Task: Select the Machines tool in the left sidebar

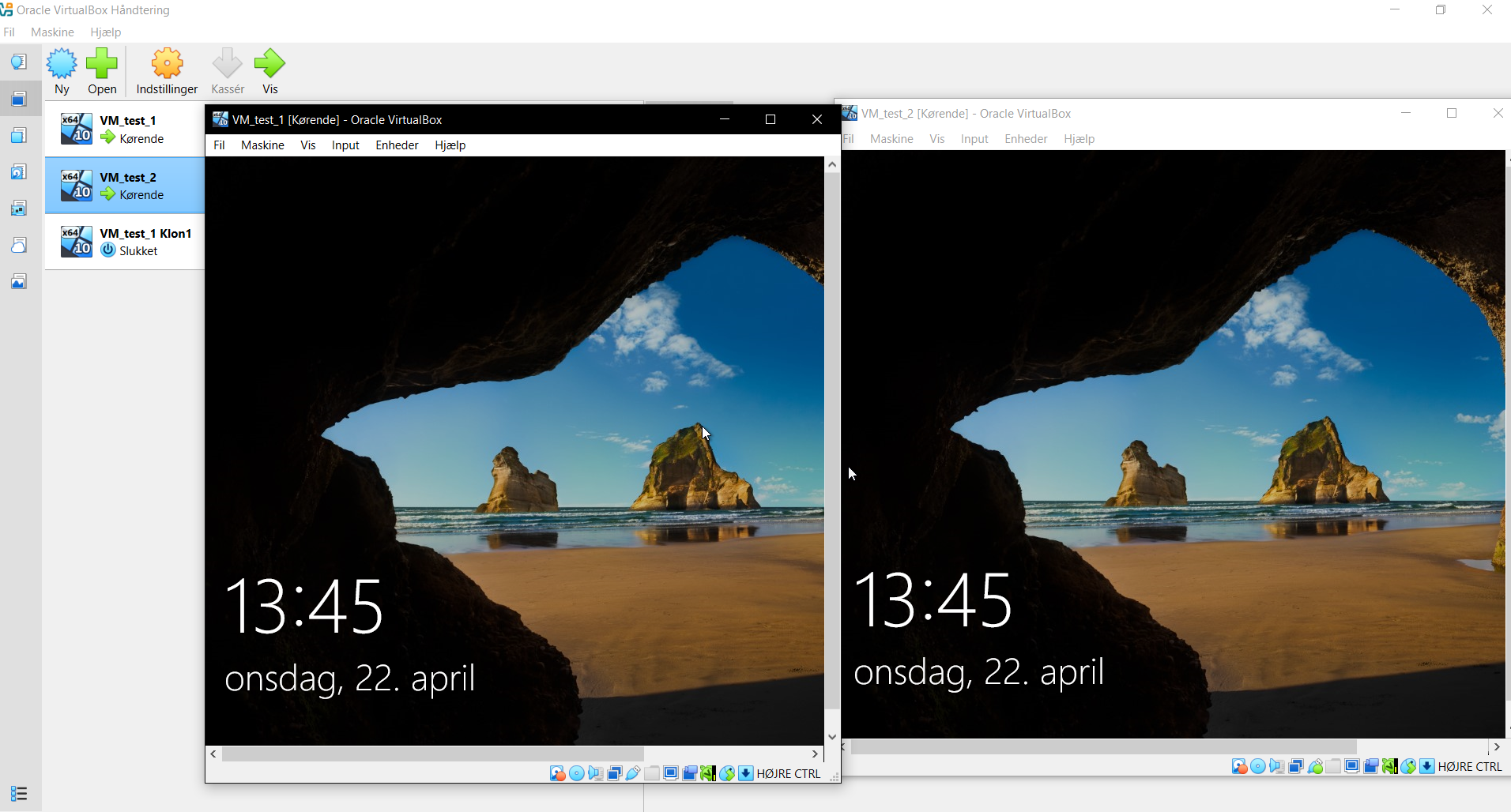Action: pyautogui.click(x=19, y=99)
